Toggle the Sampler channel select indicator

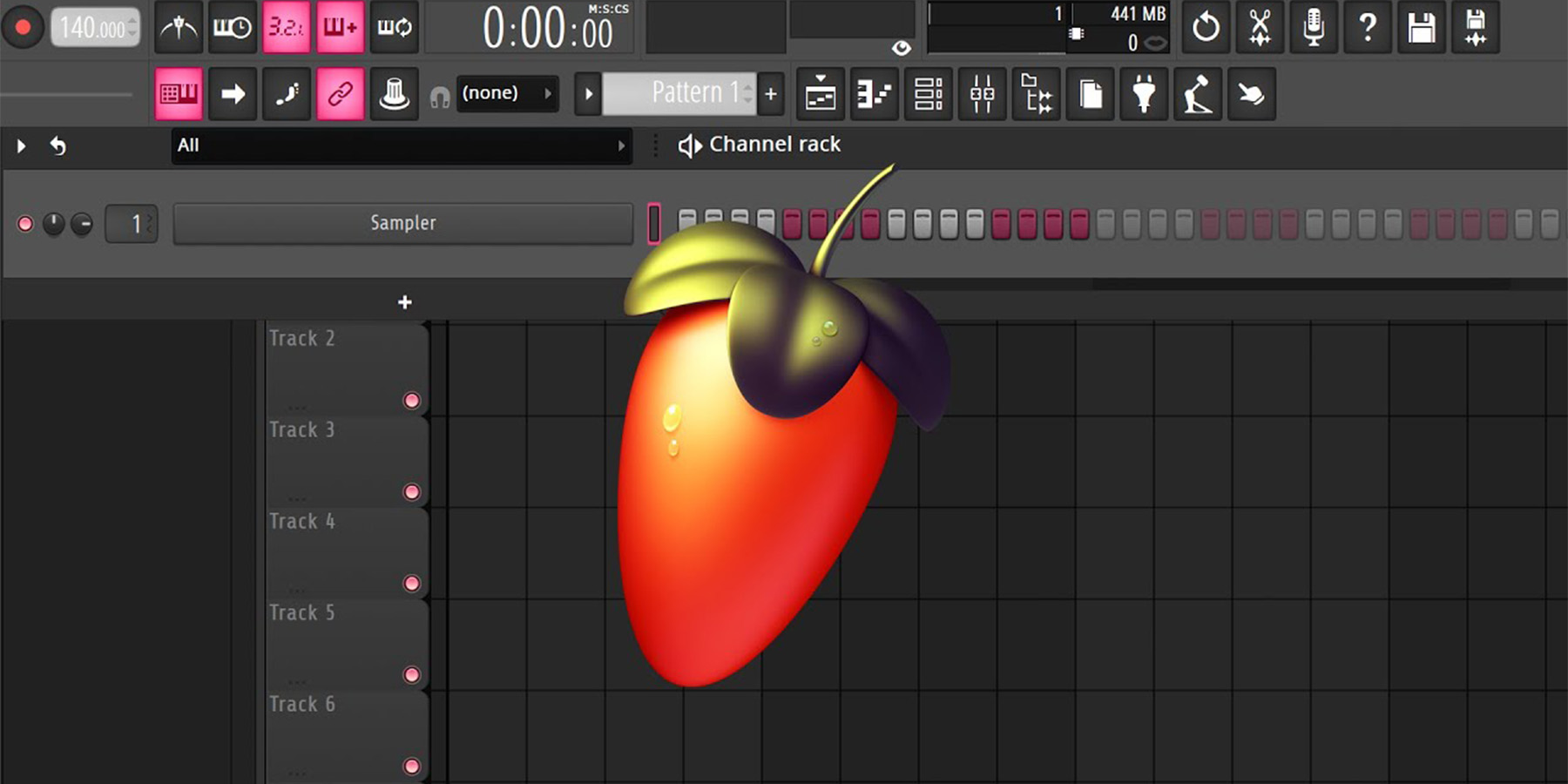tap(654, 224)
